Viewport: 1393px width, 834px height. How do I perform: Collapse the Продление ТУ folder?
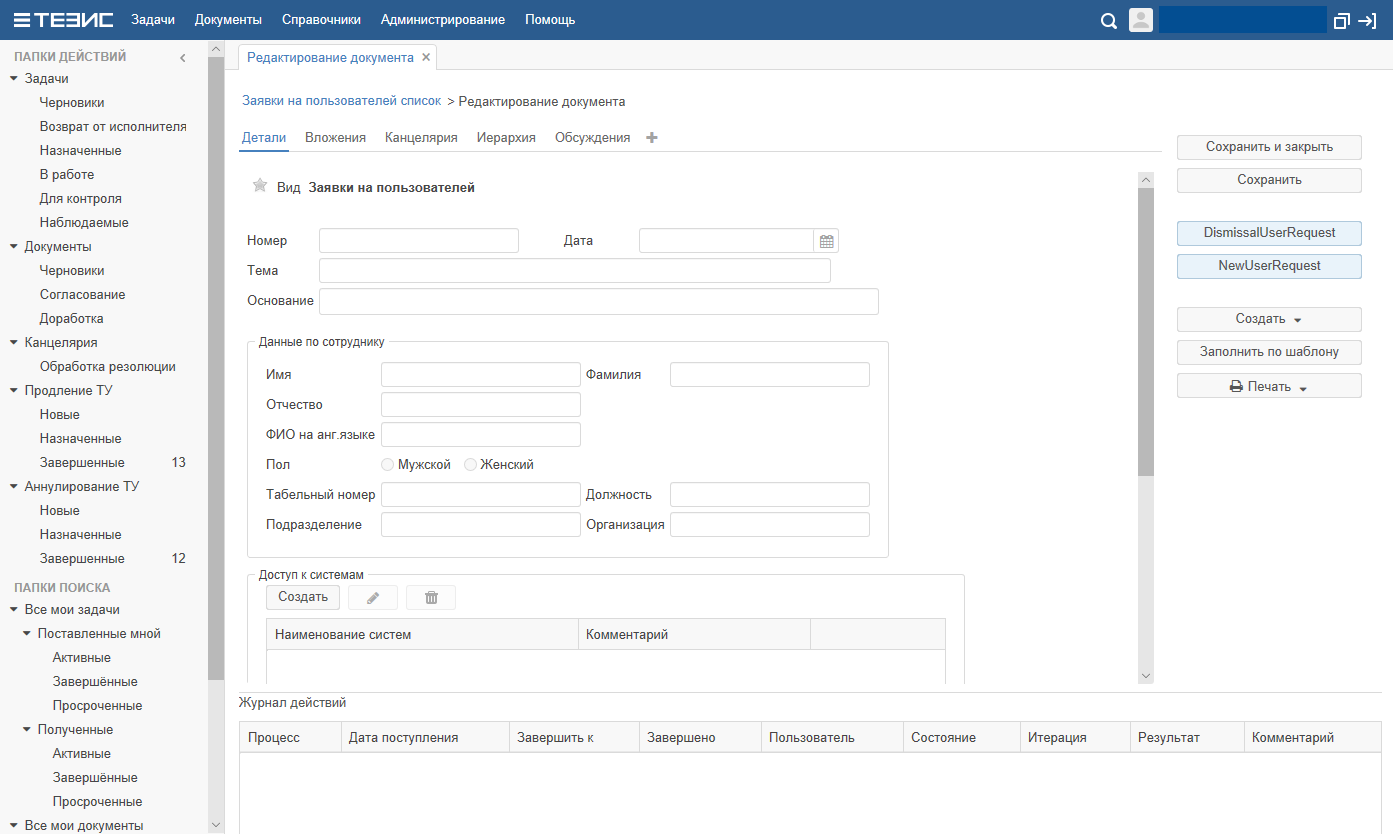click(x=14, y=390)
